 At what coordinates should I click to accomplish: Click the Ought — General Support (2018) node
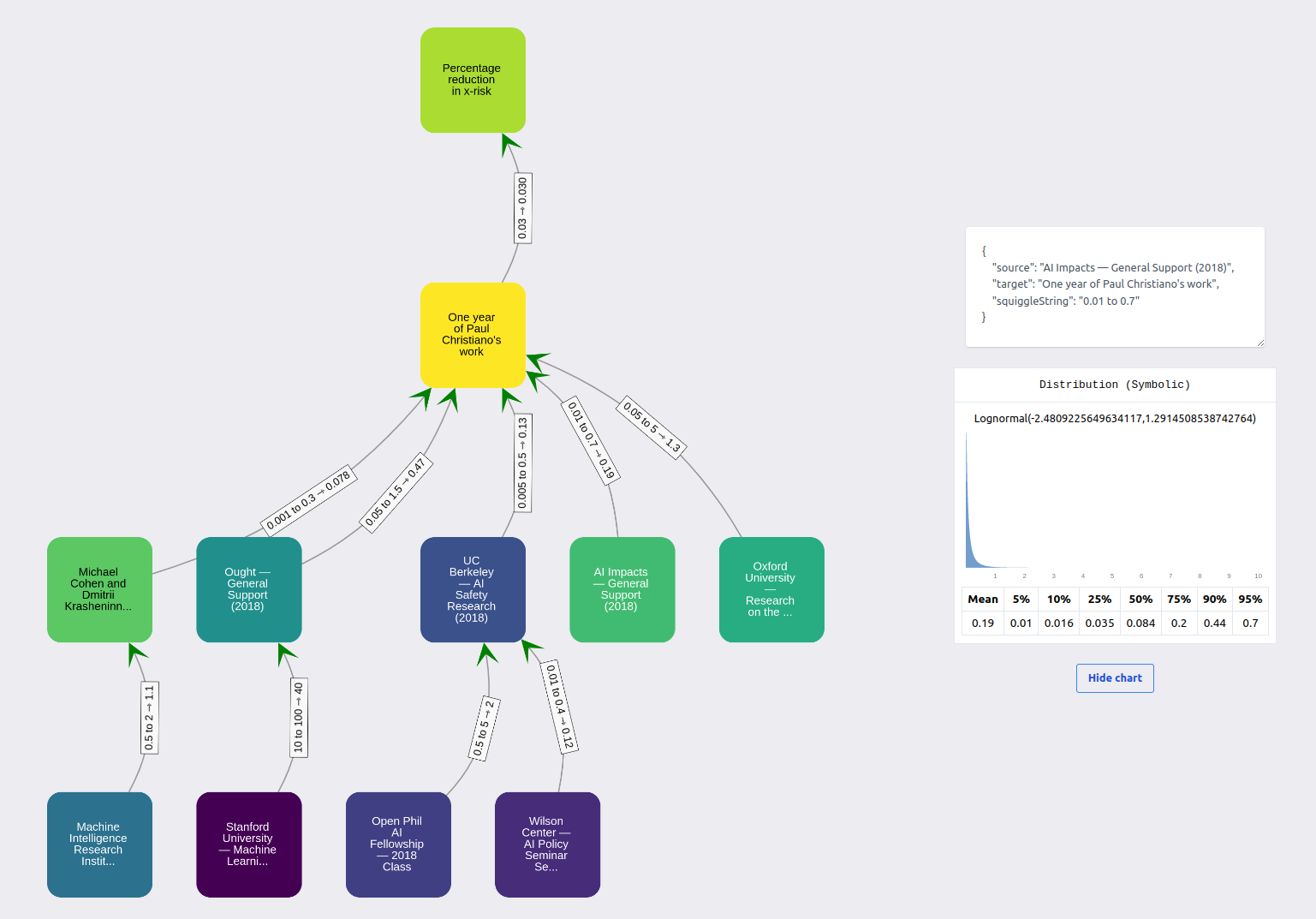pos(249,589)
